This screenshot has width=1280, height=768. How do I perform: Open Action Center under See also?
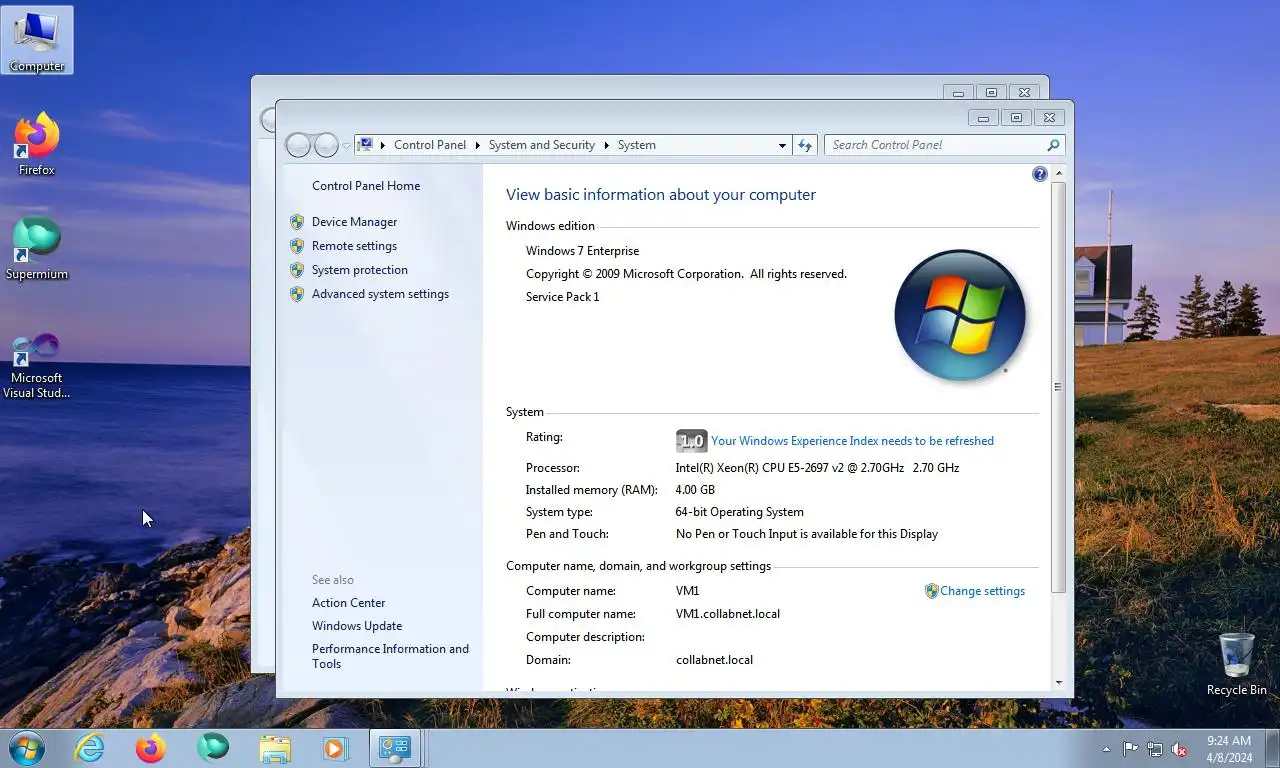348,603
